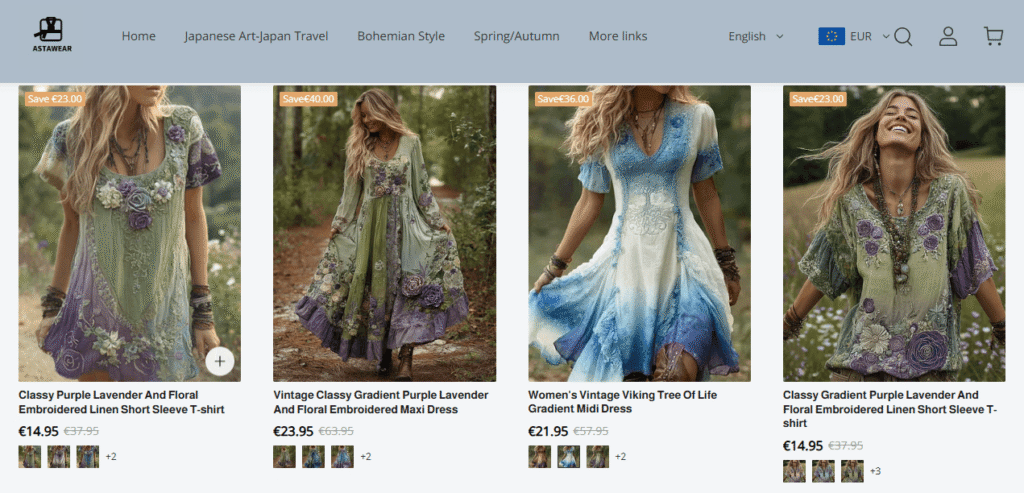Open Classy Gradient Purple Lavender T-shirt title

tap(890, 409)
